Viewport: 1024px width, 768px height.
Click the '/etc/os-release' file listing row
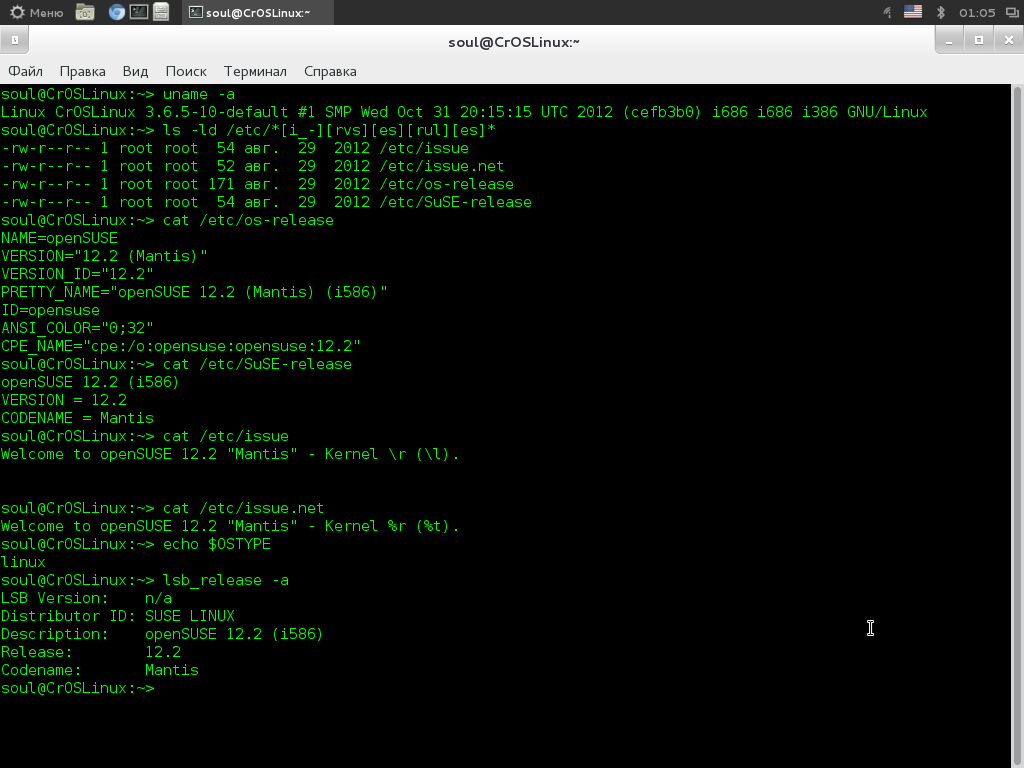point(257,184)
